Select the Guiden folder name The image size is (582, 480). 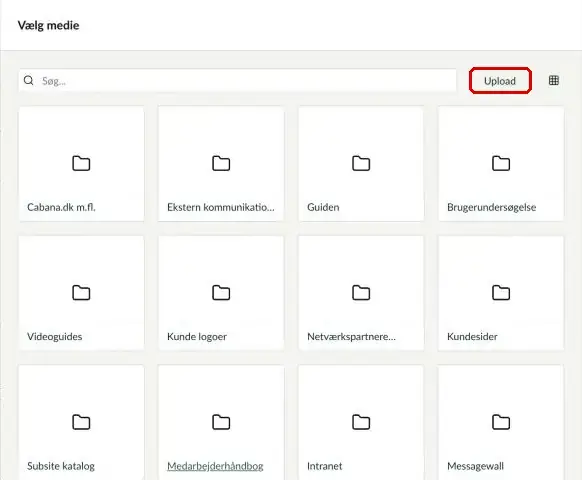[323, 207]
